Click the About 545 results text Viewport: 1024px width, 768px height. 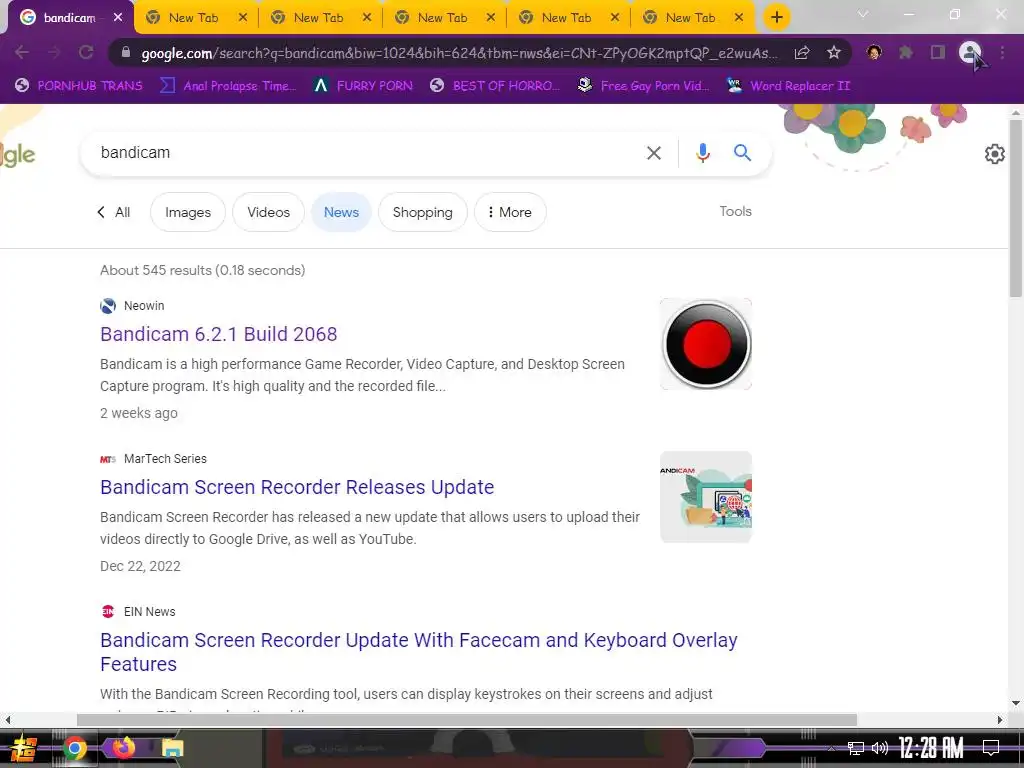click(x=202, y=270)
